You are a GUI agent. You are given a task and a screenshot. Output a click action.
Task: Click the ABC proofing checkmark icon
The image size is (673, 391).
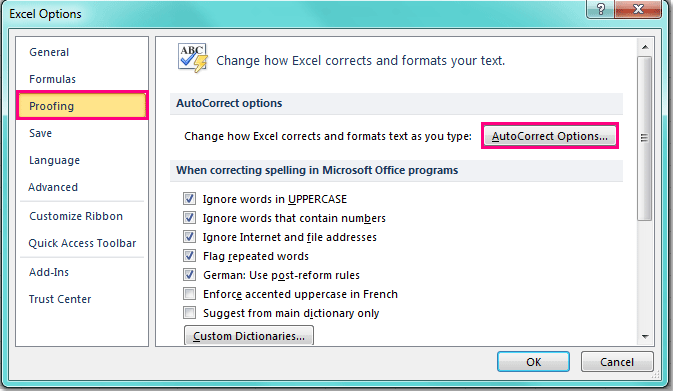pyautogui.click(x=193, y=58)
